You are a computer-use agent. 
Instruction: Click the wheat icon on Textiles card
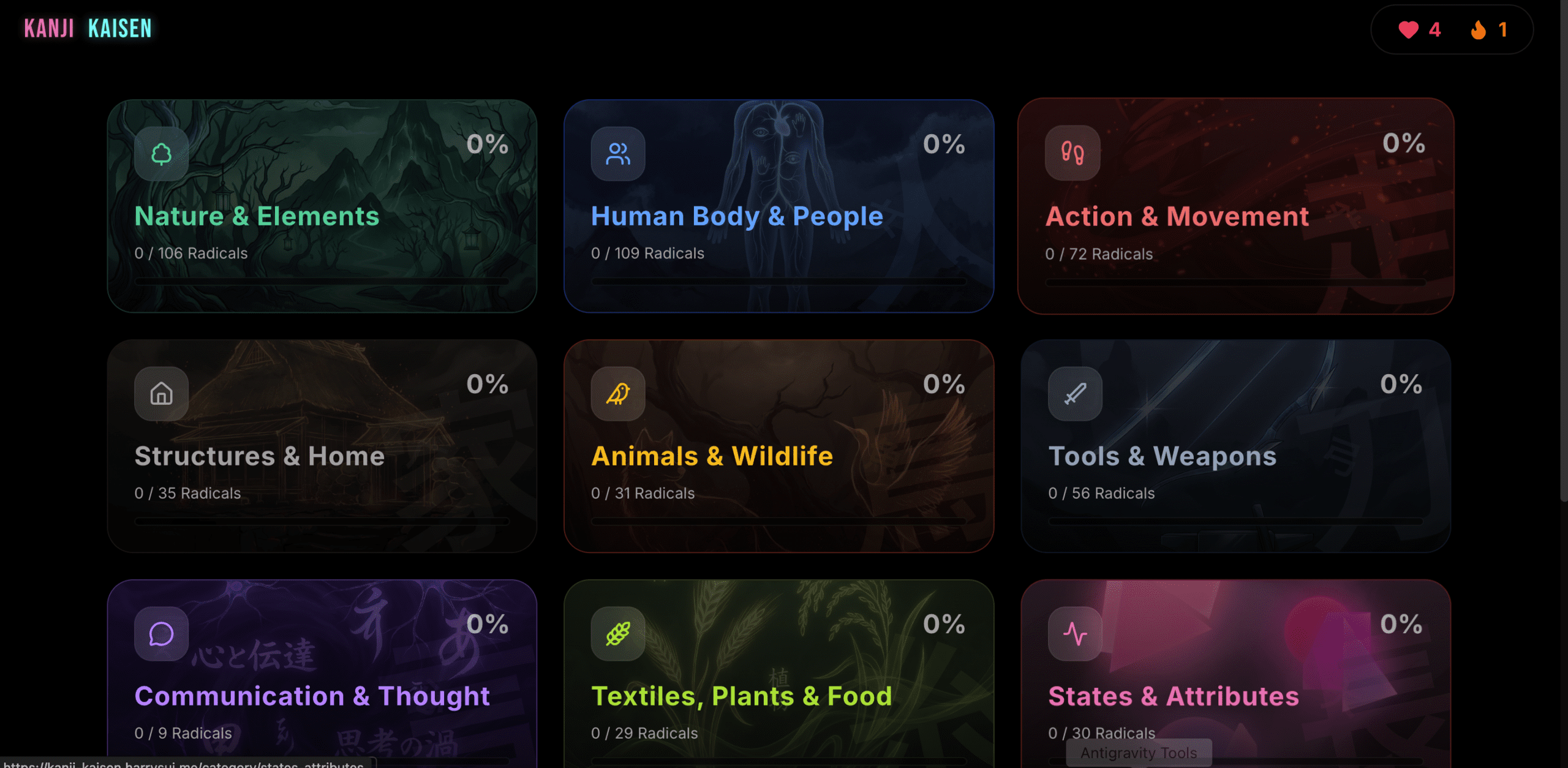617,634
